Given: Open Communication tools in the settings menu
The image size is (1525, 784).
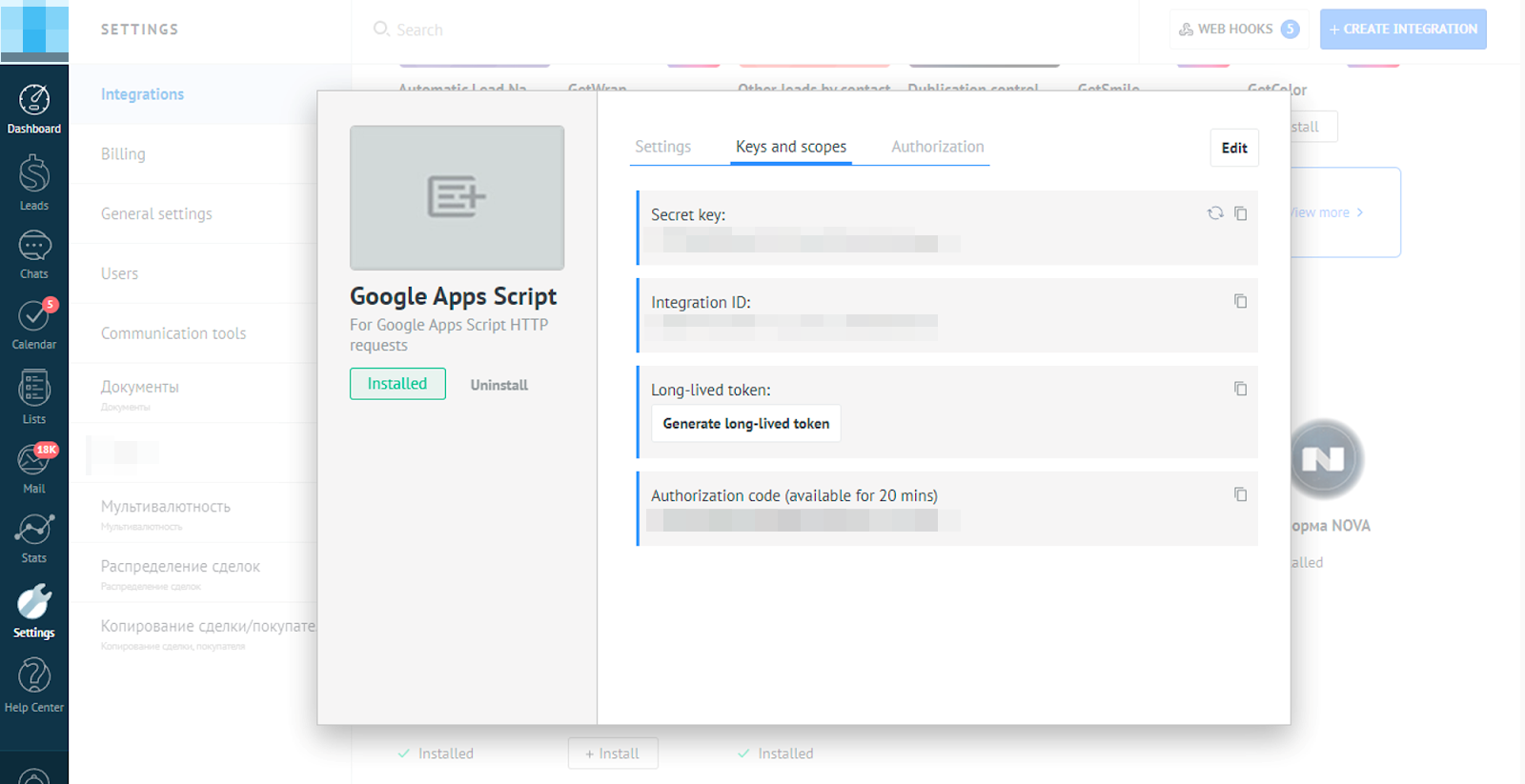Looking at the screenshot, I should pos(173,333).
